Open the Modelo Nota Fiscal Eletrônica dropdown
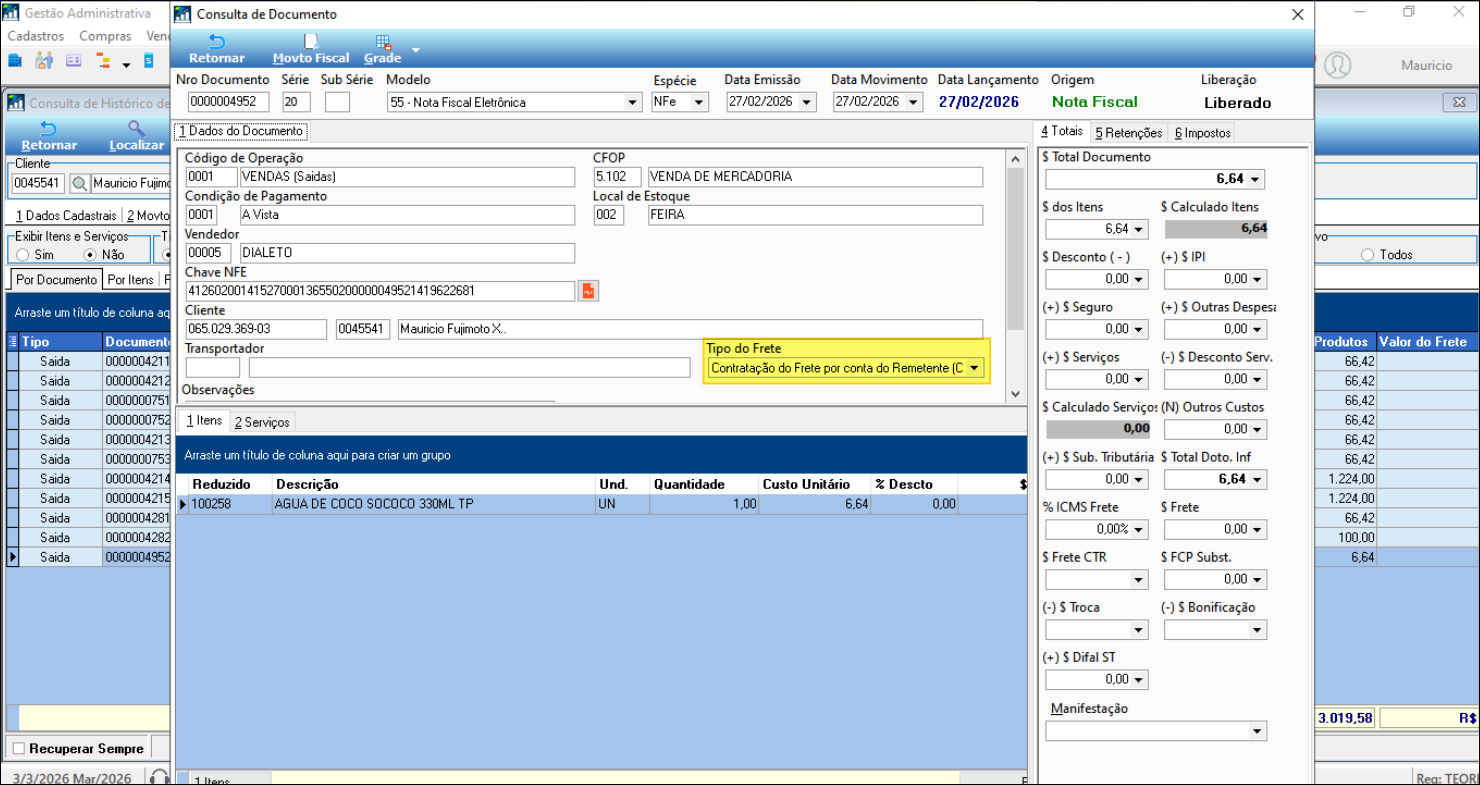Screen dimensions: 1480x785 [x=631, y=102]
